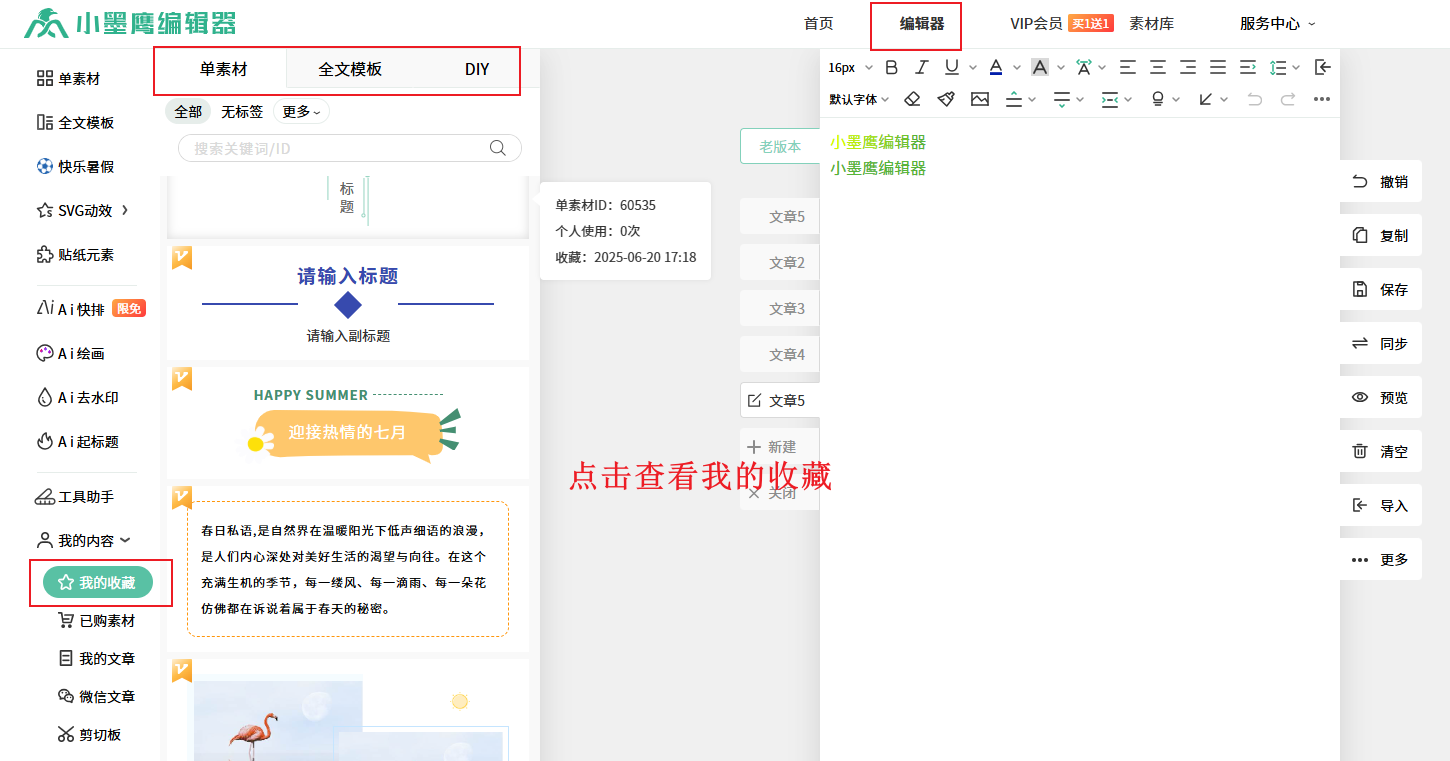Expand the background color dropdown arrow
The height and width of the screenshot is (761, 1450).
click(1060, 68)
